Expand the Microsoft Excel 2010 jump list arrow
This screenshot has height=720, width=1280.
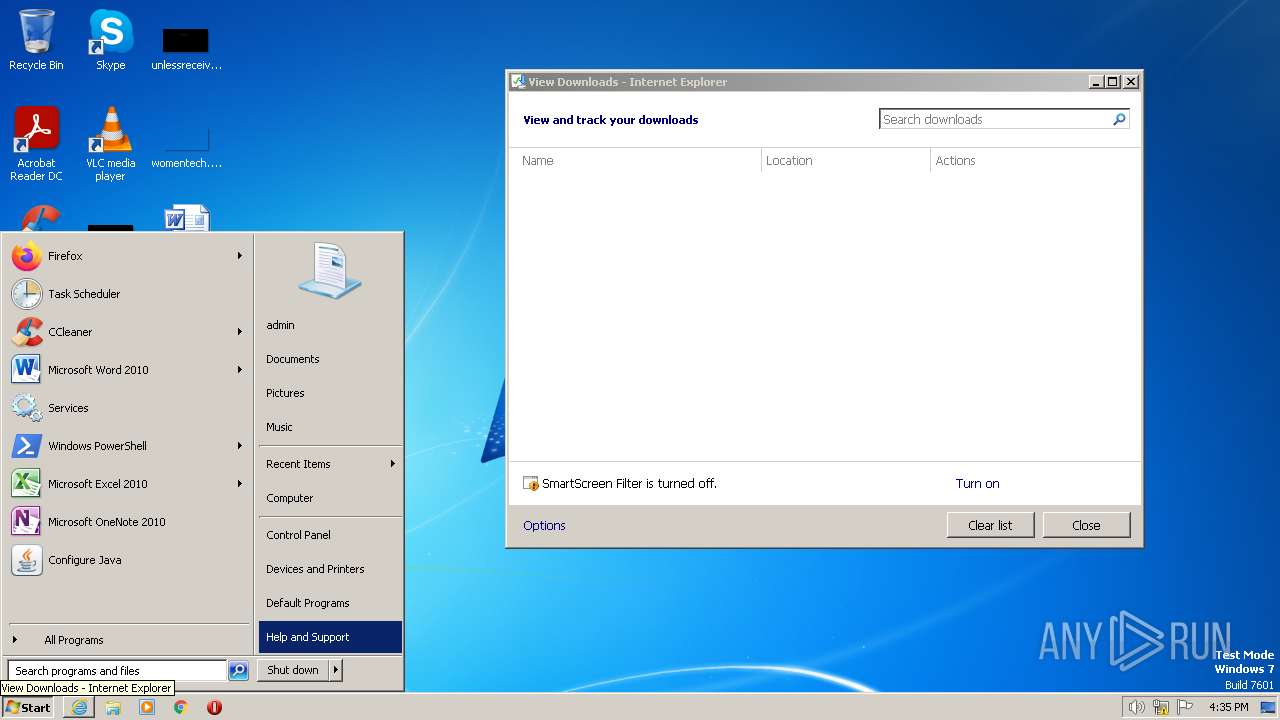coord(240,484)
